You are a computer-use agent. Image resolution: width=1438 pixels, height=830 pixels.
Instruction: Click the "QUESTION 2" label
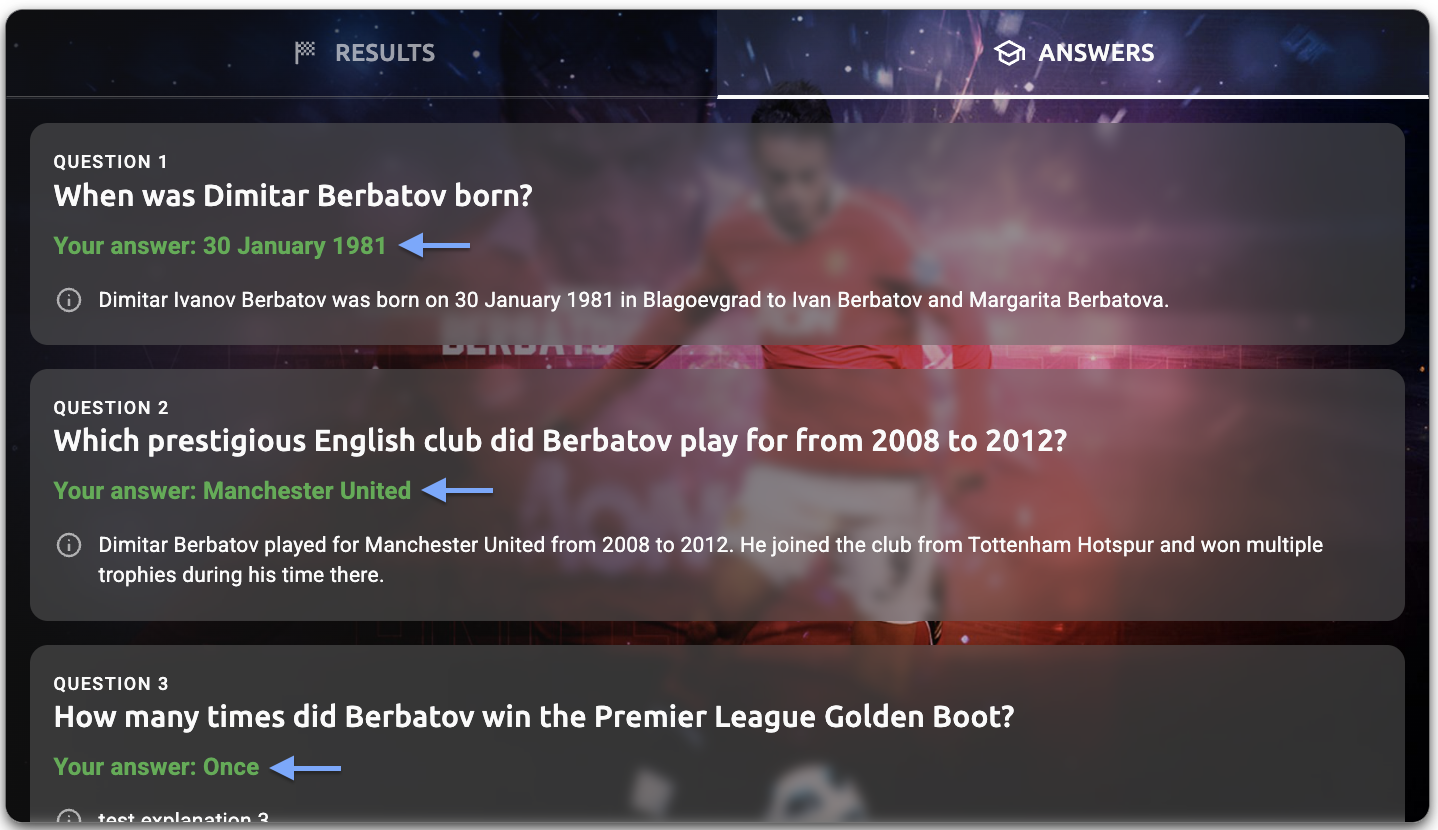(111, 408)
